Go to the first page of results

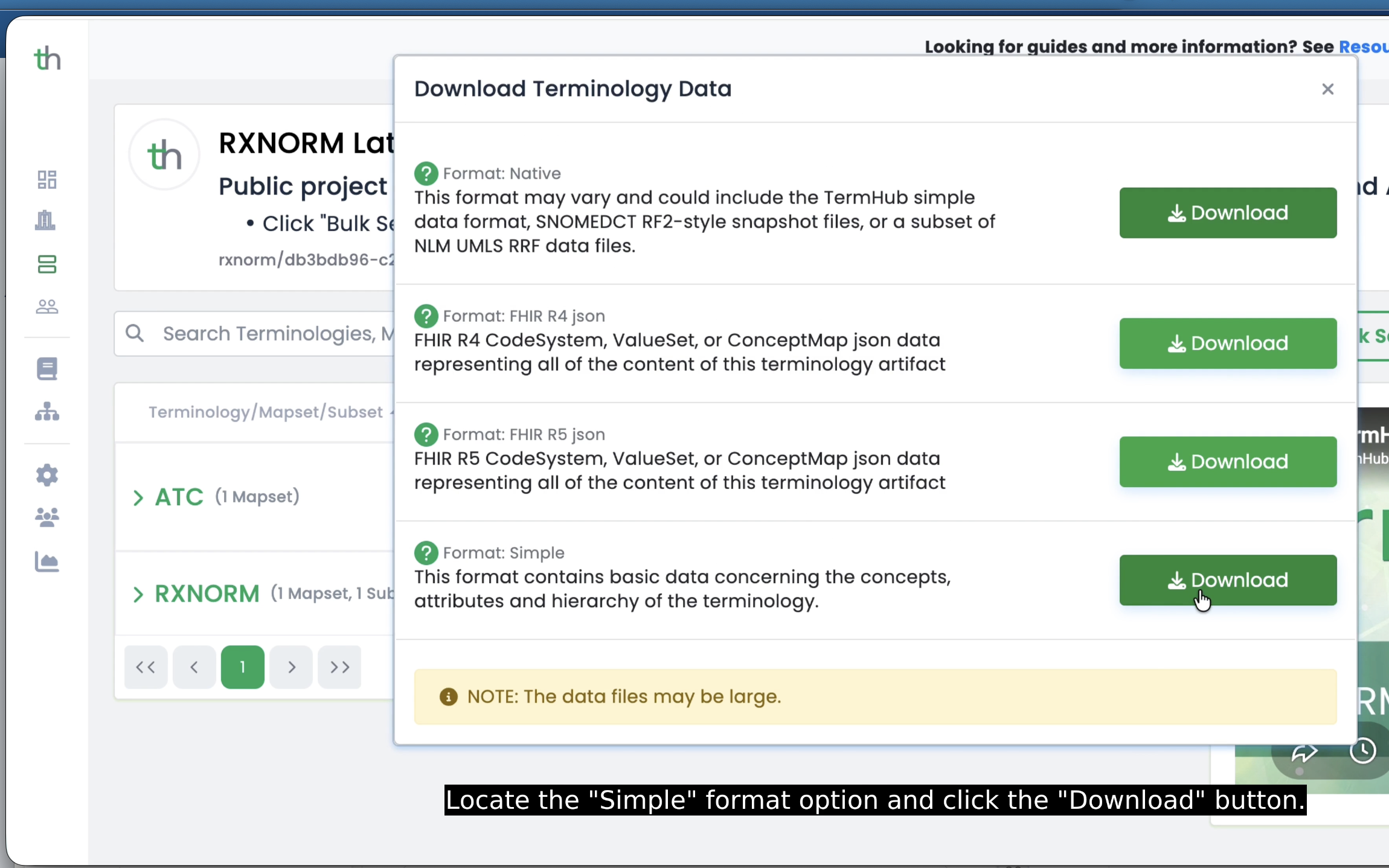coord(146,667)
